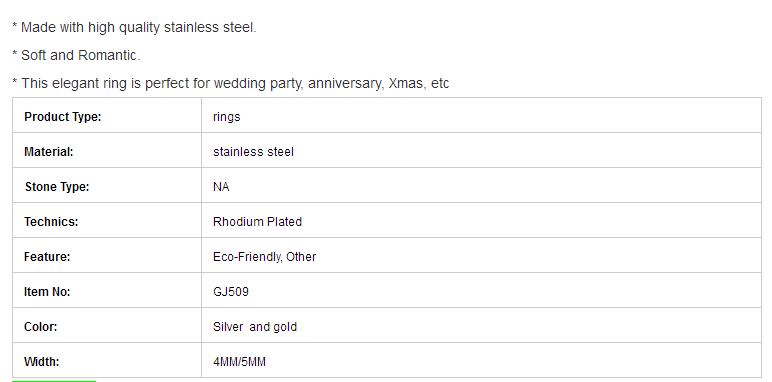
Task: Click the '4MM/5MM' width value
Action: (x=239, y=362)
